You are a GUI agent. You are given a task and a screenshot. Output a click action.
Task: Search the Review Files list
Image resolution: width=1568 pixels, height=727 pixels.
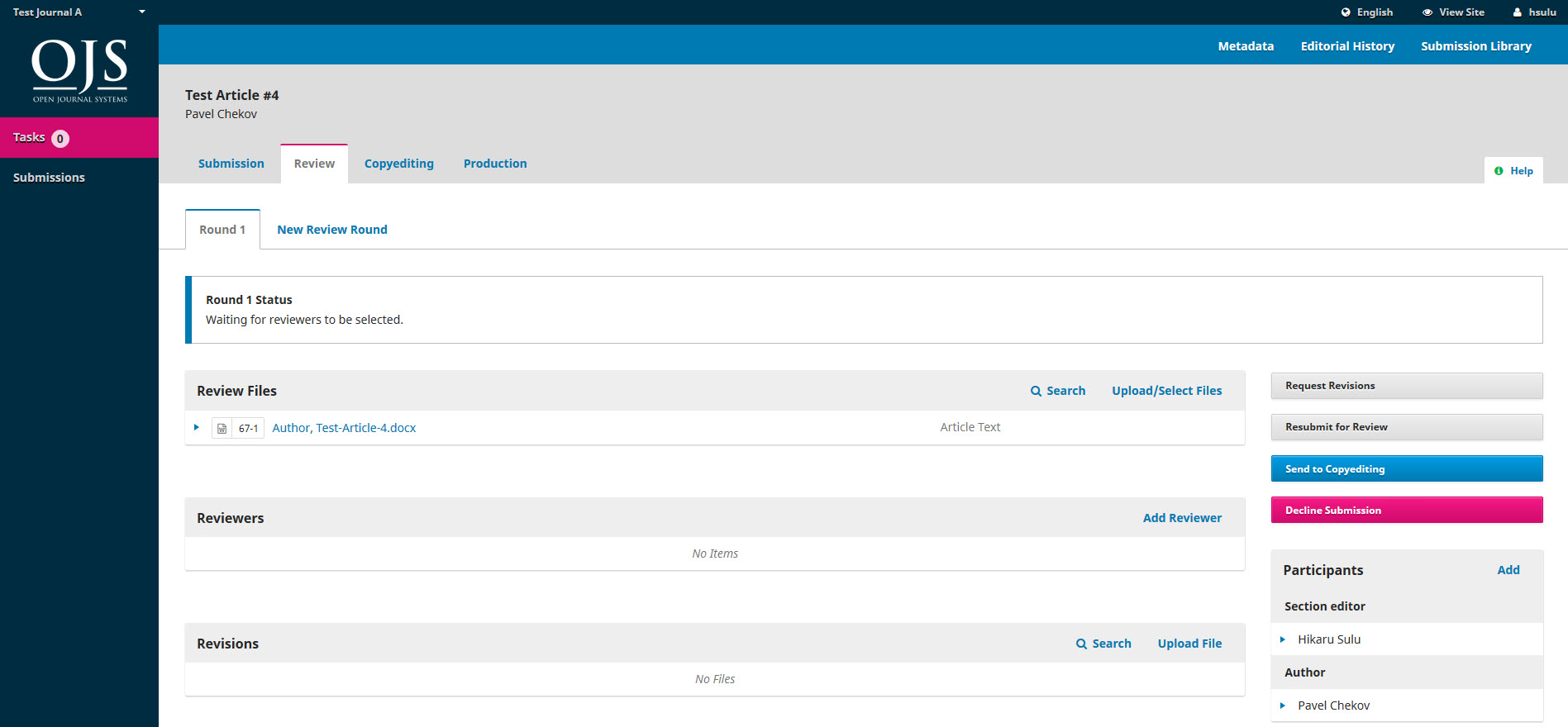(1058, 391)
